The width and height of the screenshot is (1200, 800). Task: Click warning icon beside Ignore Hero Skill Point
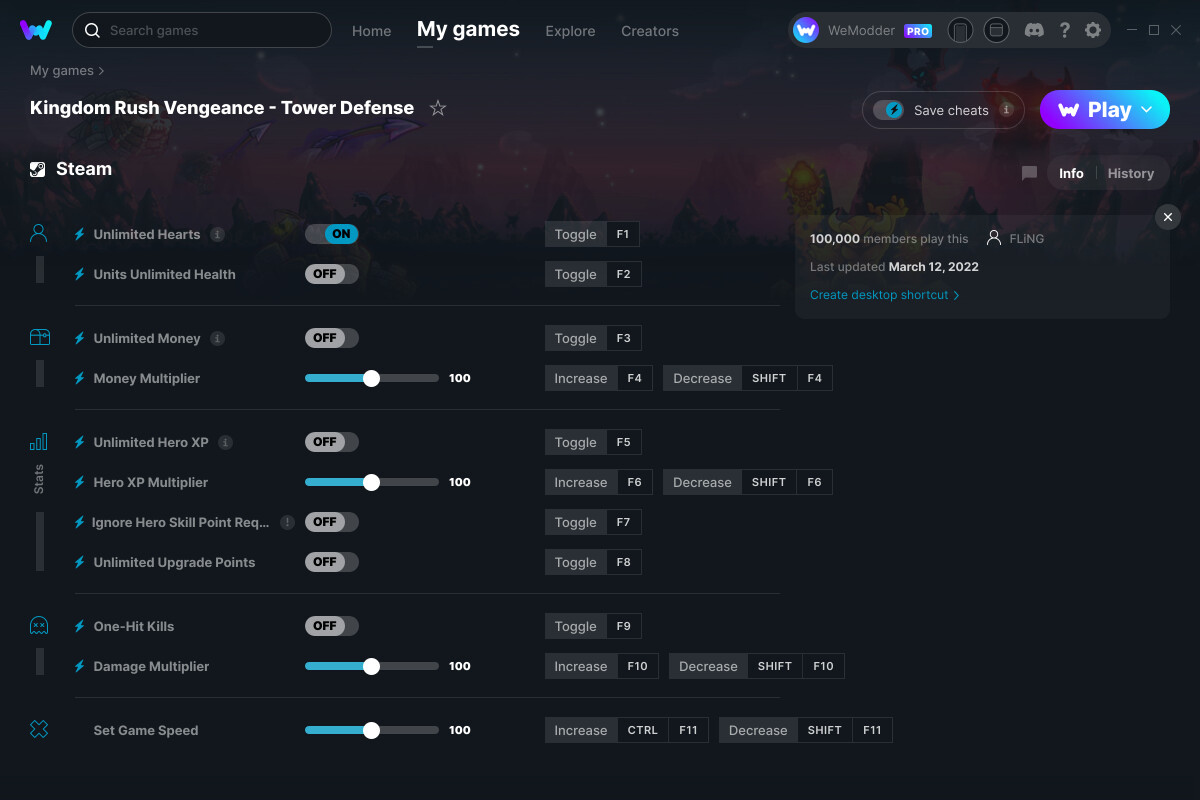(288, 522)
